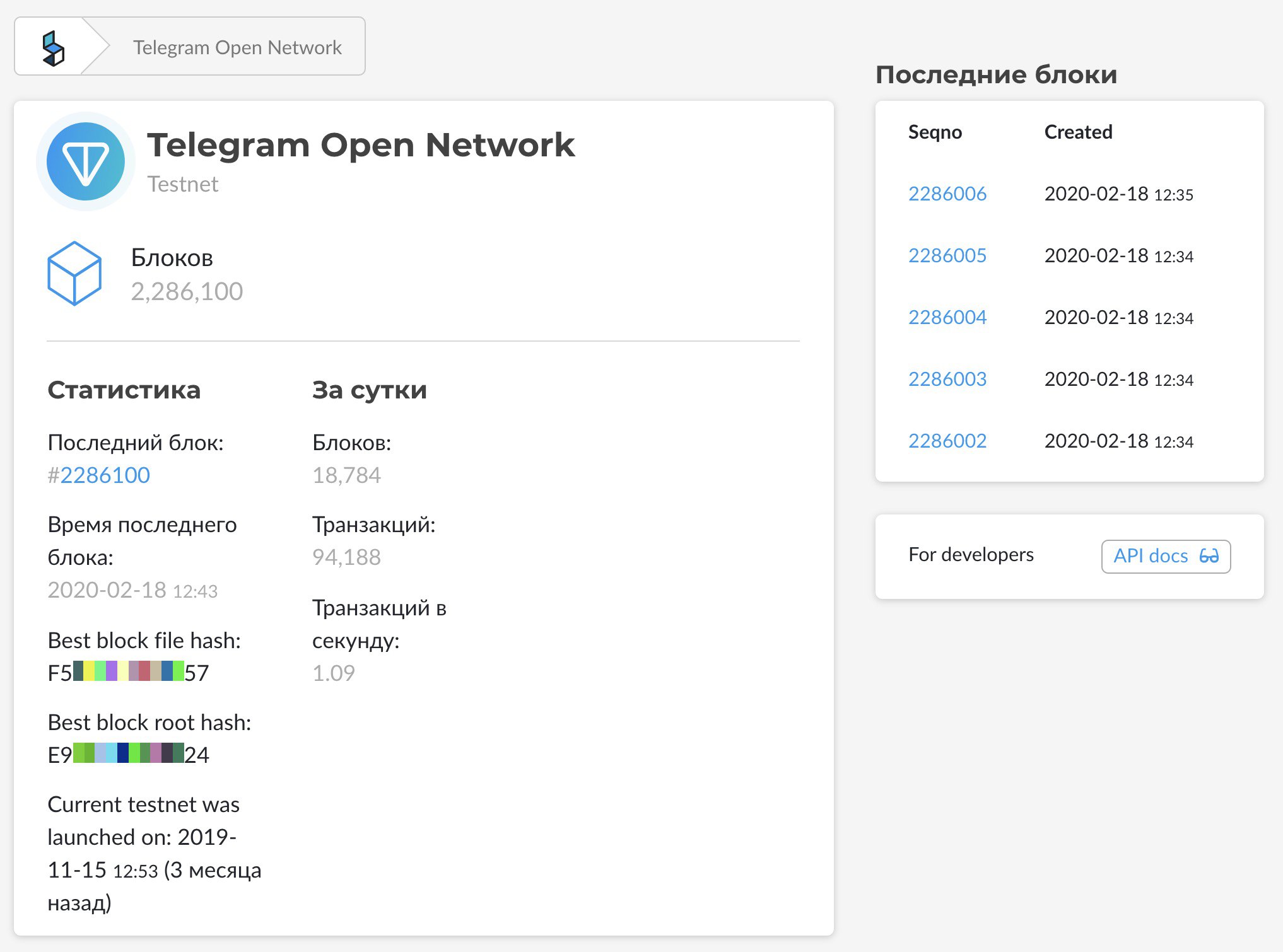Viewport: 1283px width, 952px height.
Task: Click the Created column header
Action: (x=1078, y=132)
